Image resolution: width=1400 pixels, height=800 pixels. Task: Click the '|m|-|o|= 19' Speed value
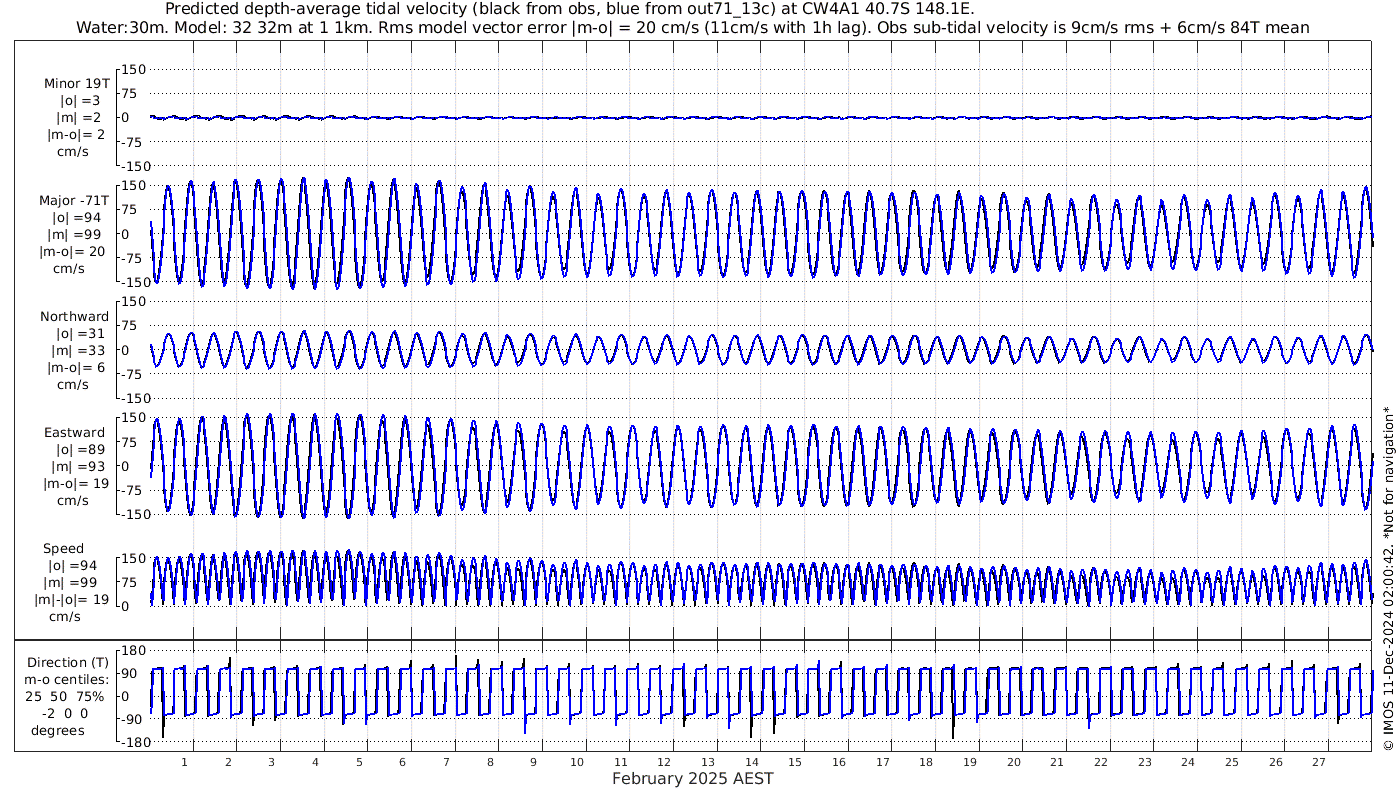(x=72, y=600)
